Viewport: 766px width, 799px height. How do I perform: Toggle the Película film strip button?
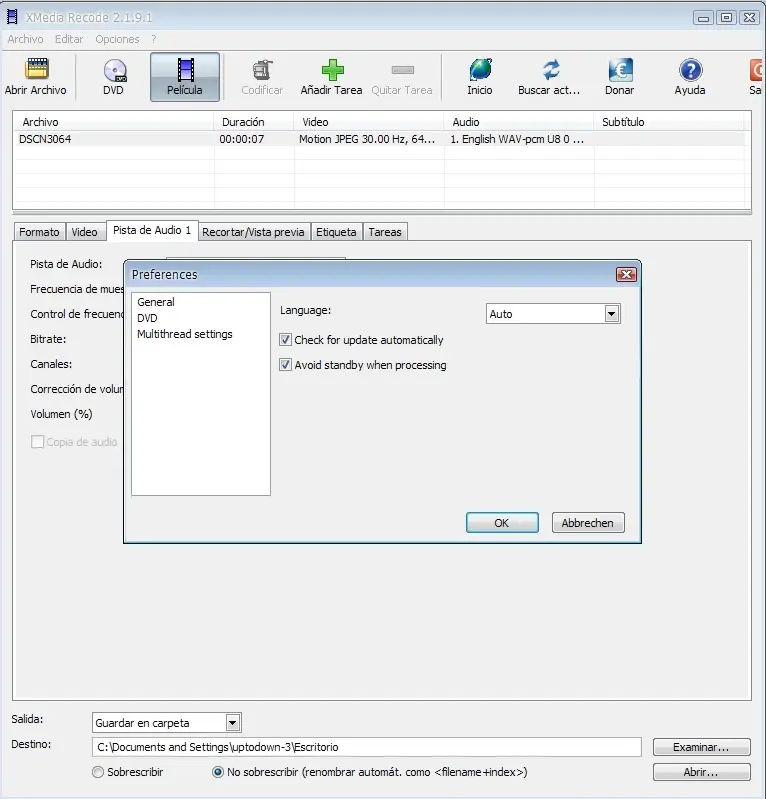point(185,77)
